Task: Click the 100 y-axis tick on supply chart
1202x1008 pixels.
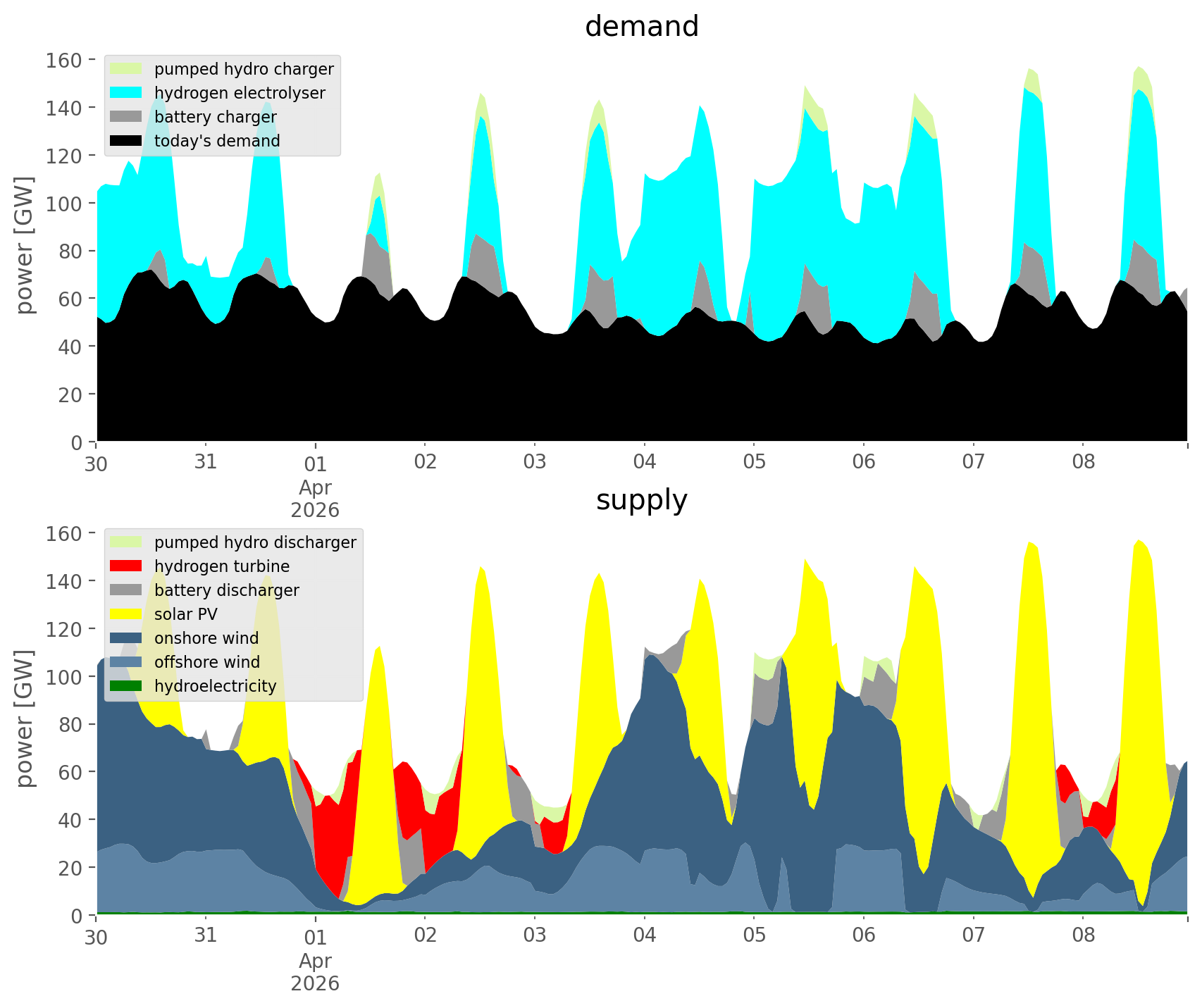Action: point(64,677)
